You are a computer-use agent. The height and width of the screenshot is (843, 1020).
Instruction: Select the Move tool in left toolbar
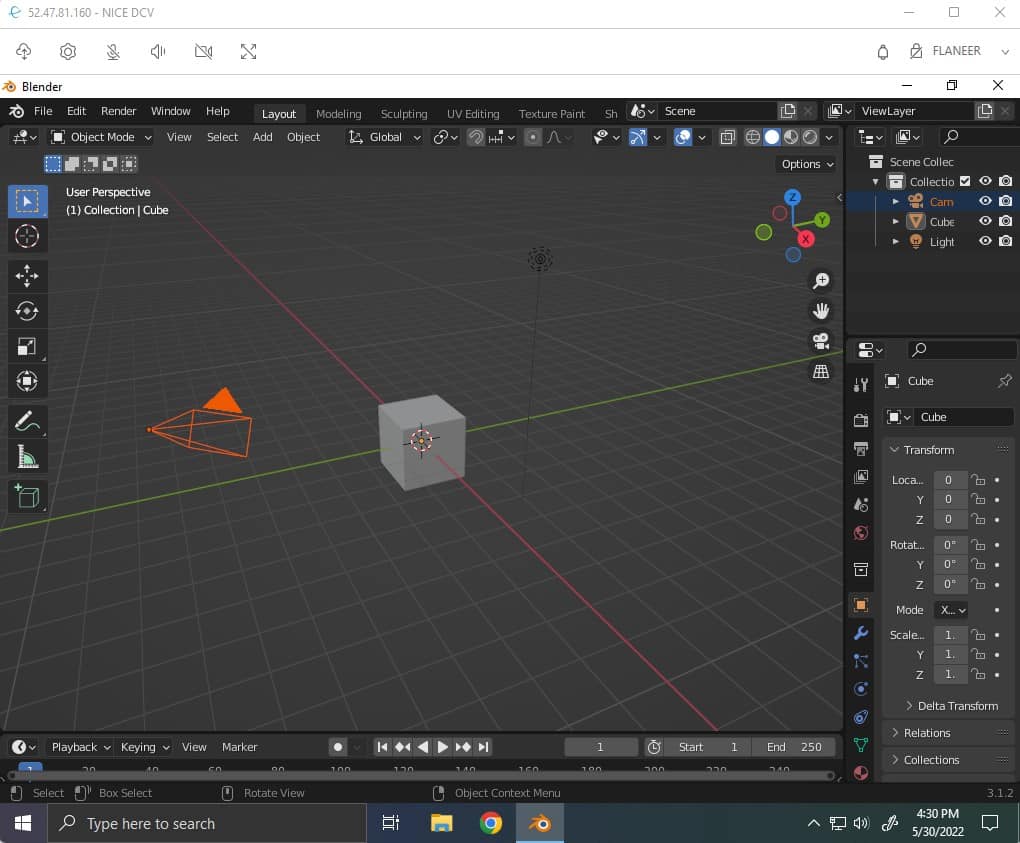[27, 276]
